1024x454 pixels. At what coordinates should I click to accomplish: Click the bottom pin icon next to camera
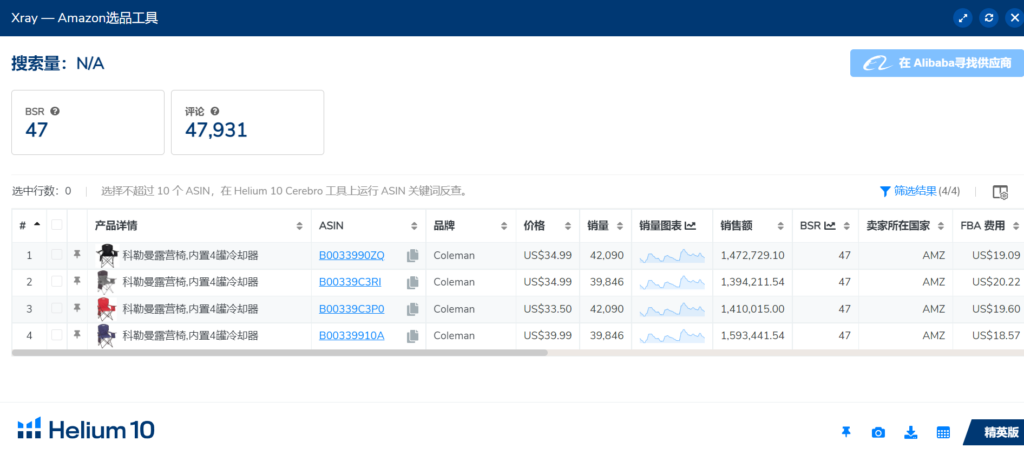[x=846, y=432]
